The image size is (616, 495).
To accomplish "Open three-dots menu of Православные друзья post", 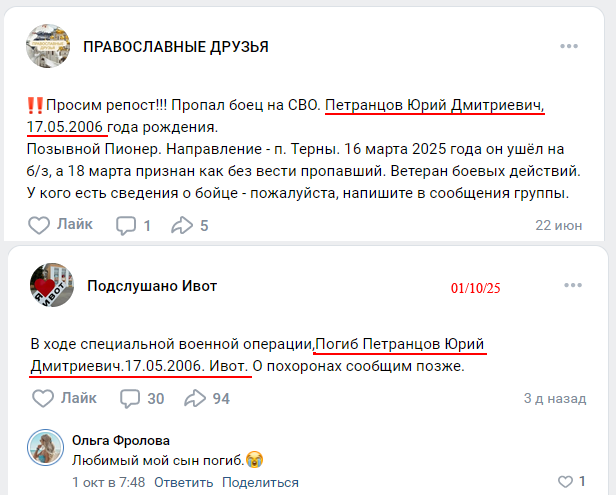I will point(569,47).
